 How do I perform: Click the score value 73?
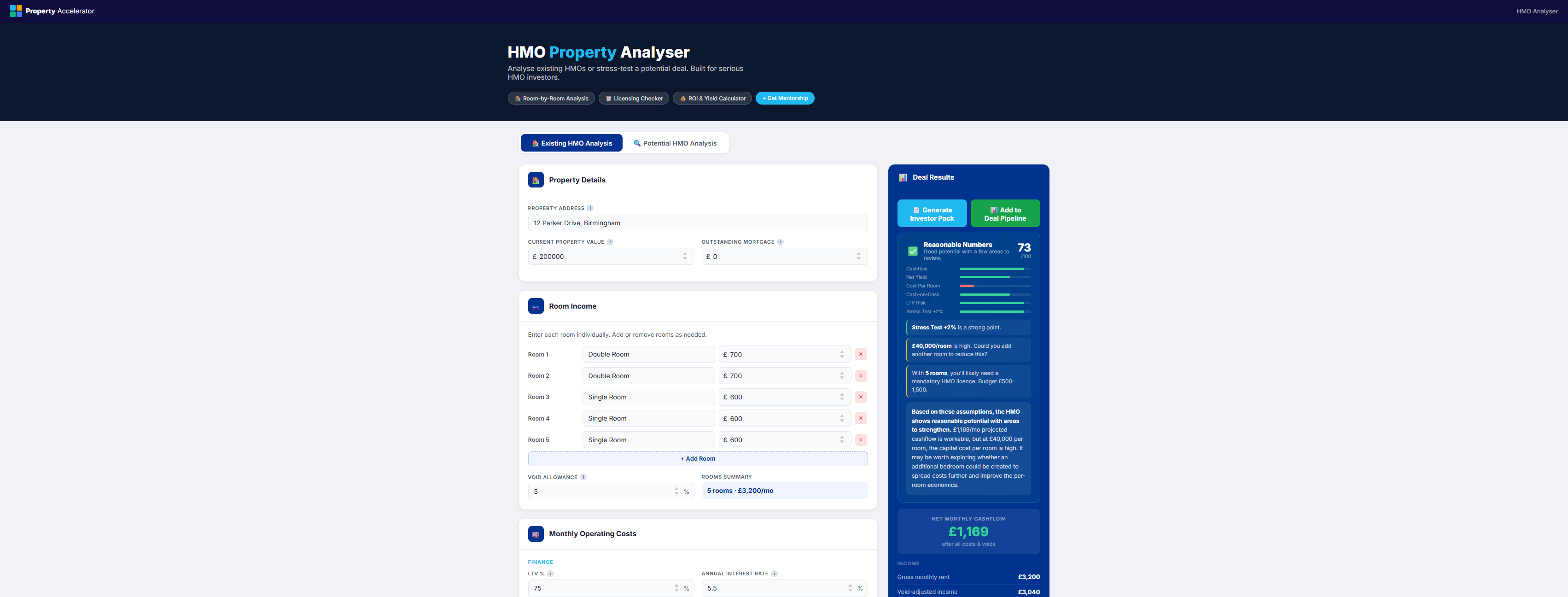point(1024,247)
